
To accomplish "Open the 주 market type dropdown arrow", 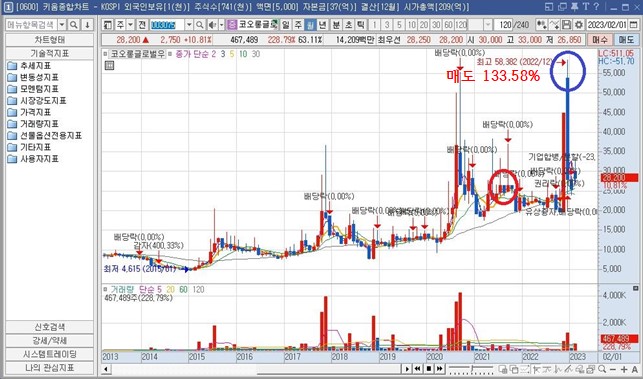I will point(130,25).
